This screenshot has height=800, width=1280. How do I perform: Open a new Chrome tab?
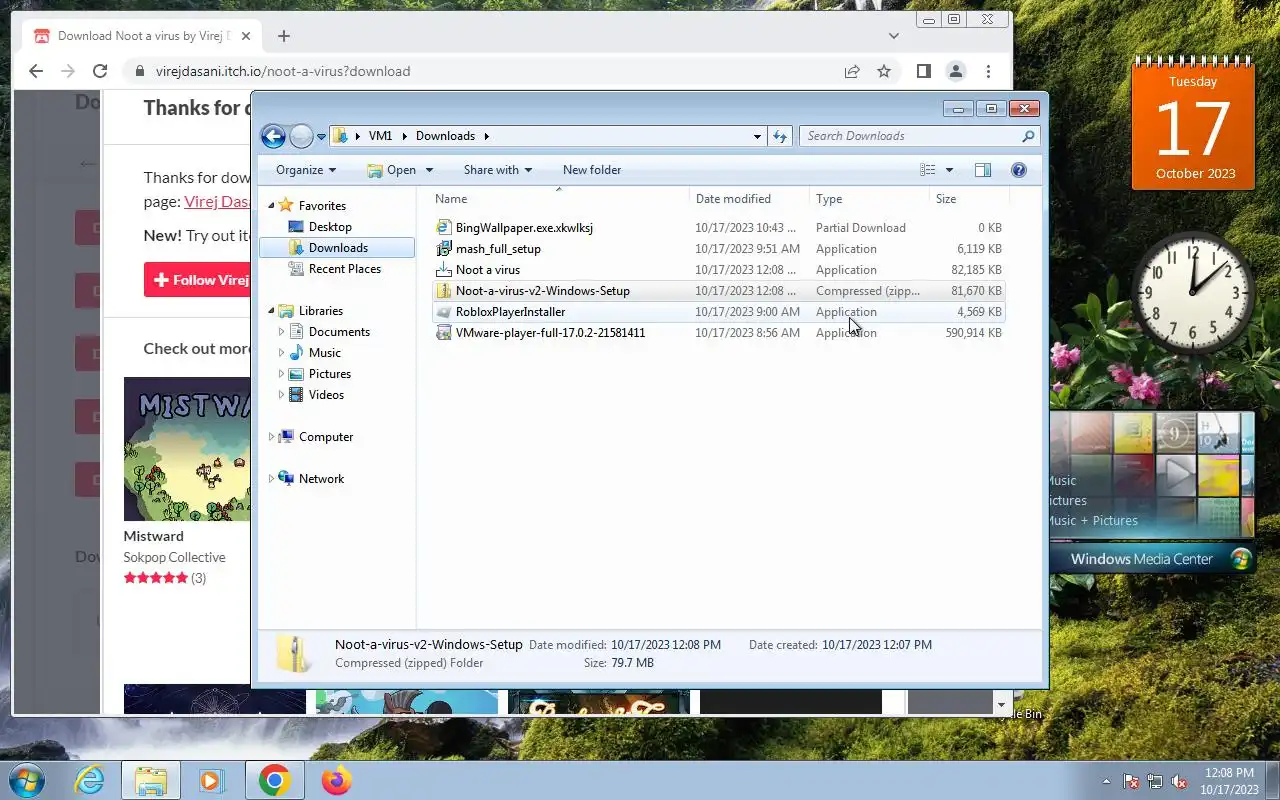point(284,36)
